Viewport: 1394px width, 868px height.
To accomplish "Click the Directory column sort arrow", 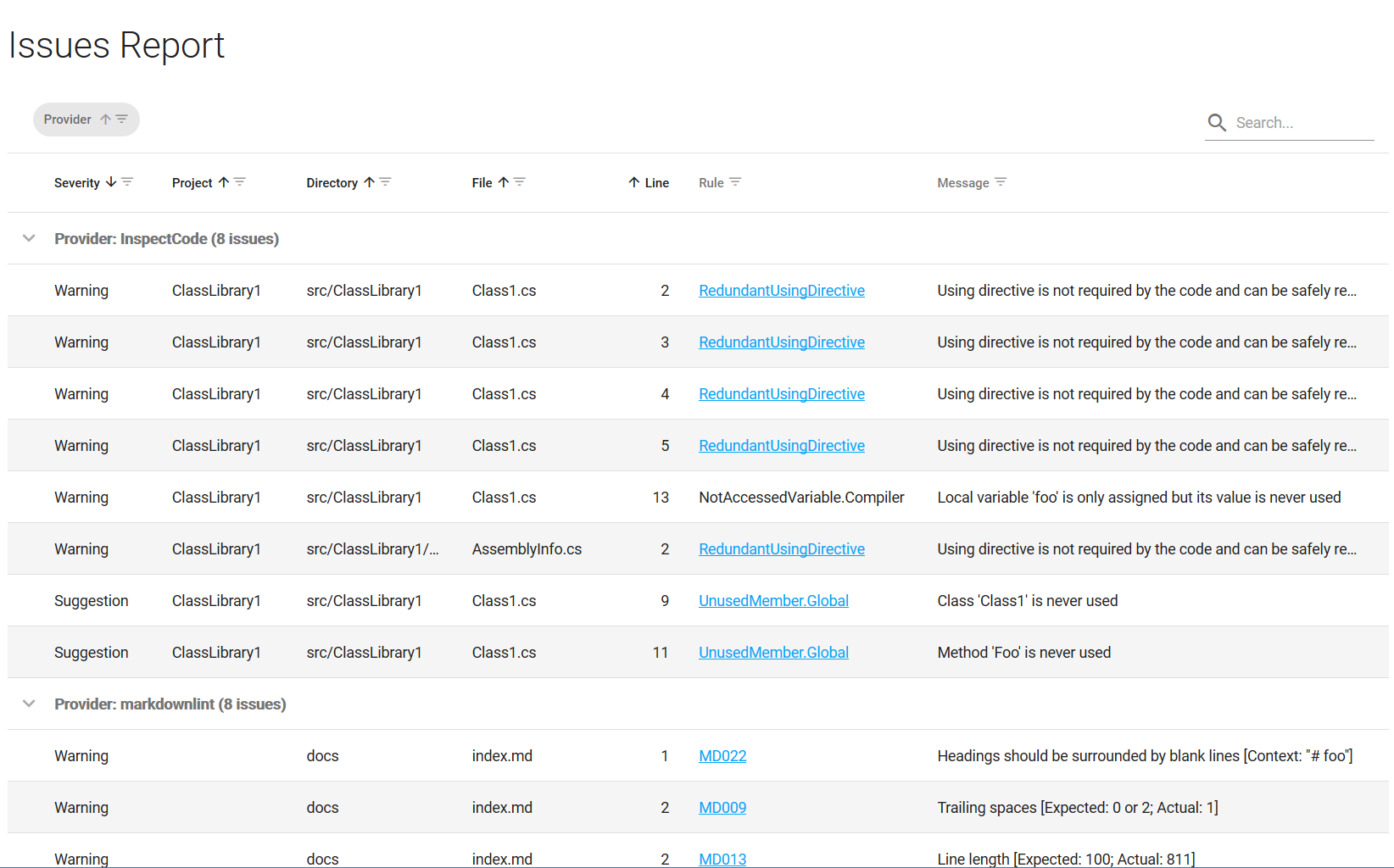I will click(369, 182).
